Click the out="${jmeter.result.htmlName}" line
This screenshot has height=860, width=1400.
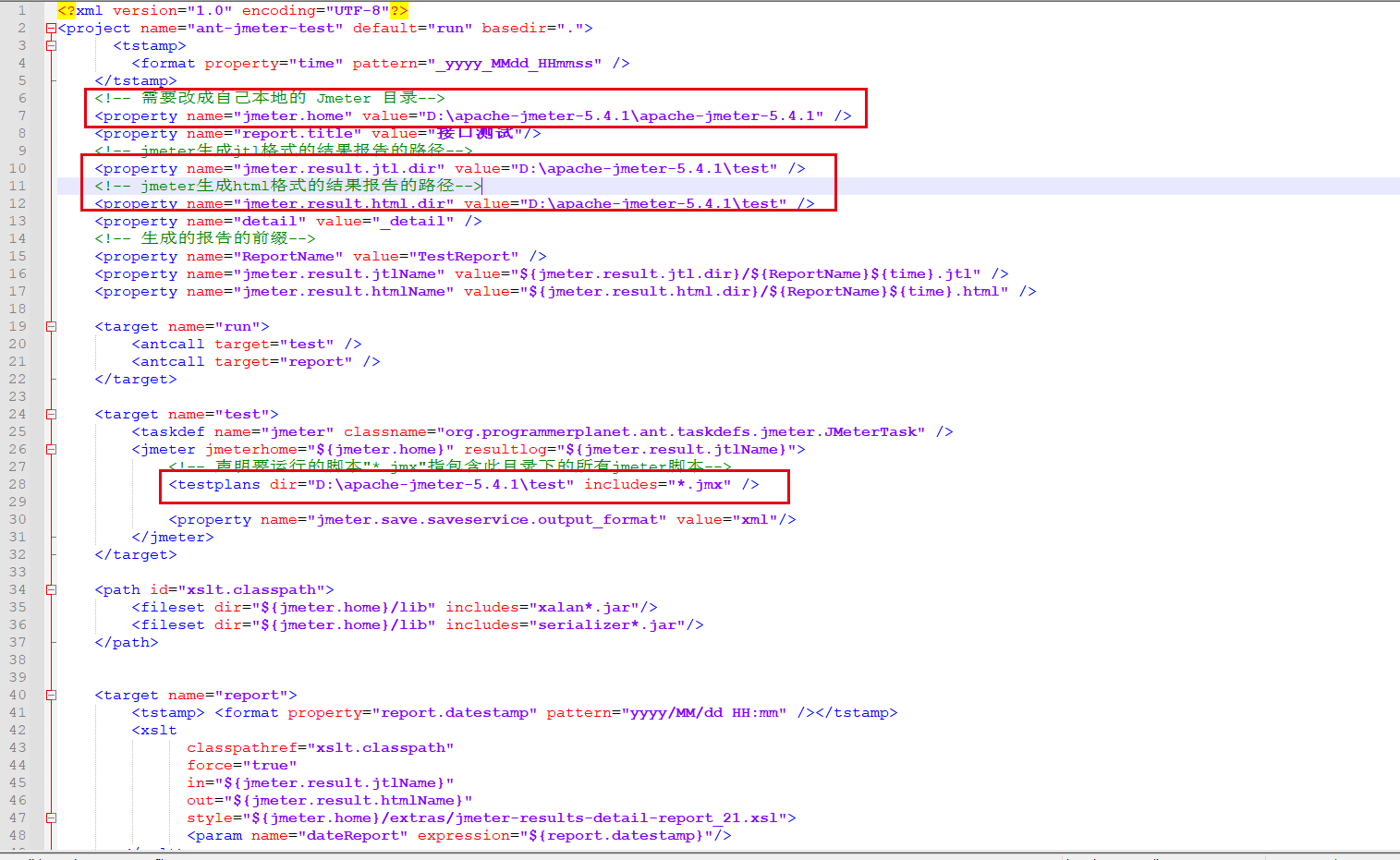pyautogui.click(x=329, y=800)
